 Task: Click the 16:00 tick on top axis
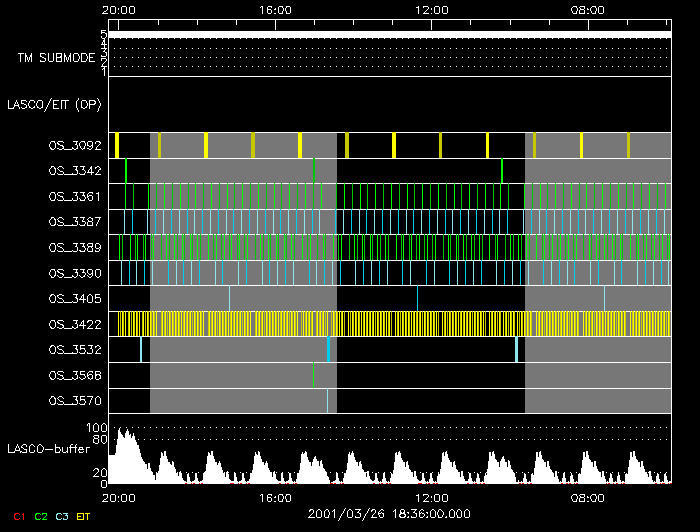(x=275, y=9)
